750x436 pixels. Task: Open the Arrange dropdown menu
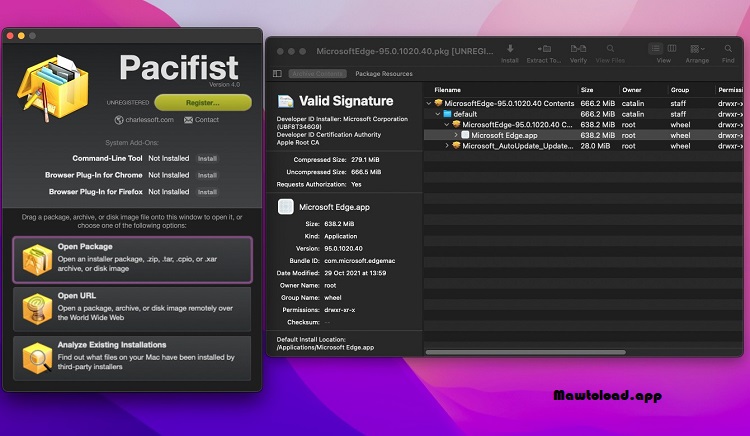click(x=697, y=49)
